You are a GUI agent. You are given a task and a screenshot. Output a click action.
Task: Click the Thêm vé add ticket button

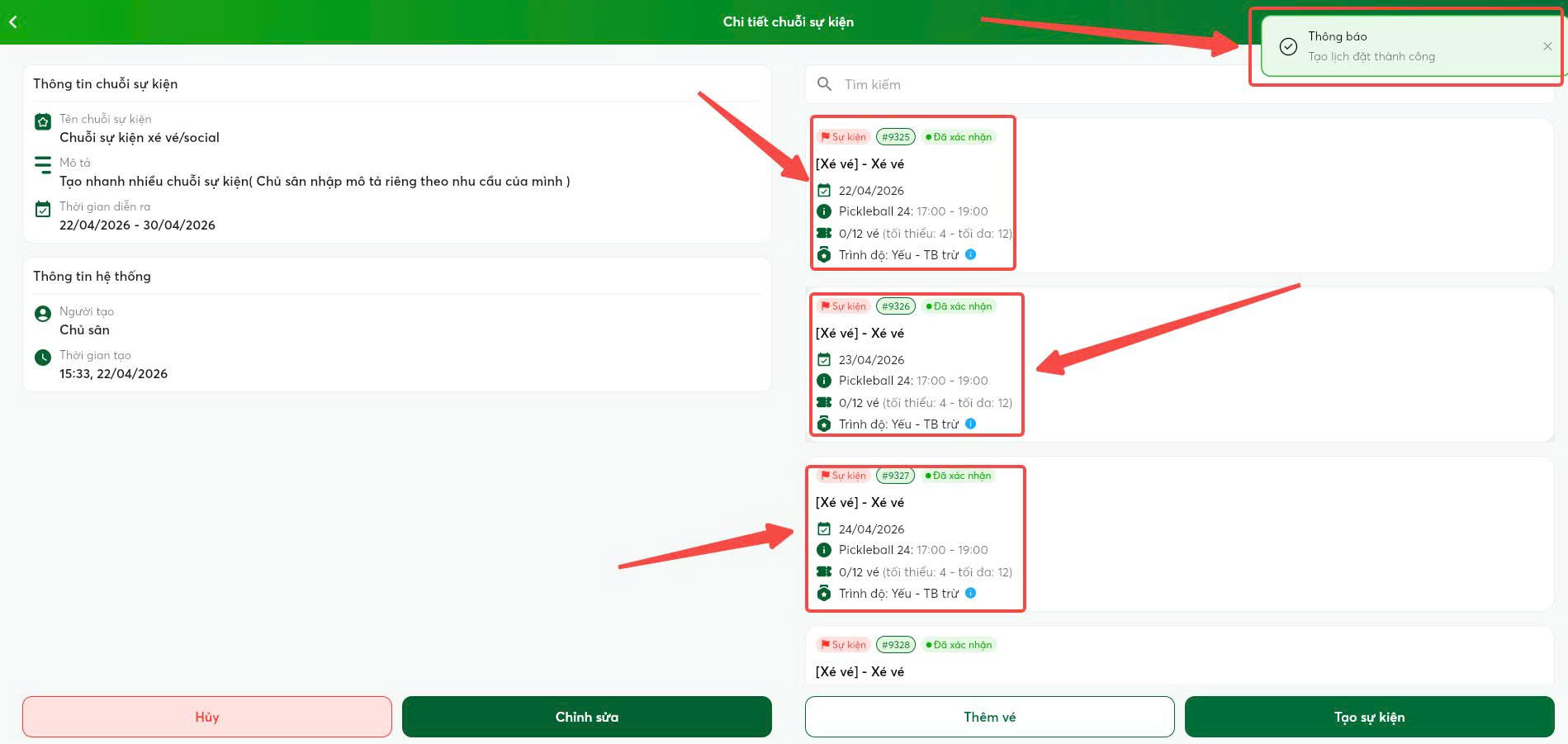pos(990,717)
